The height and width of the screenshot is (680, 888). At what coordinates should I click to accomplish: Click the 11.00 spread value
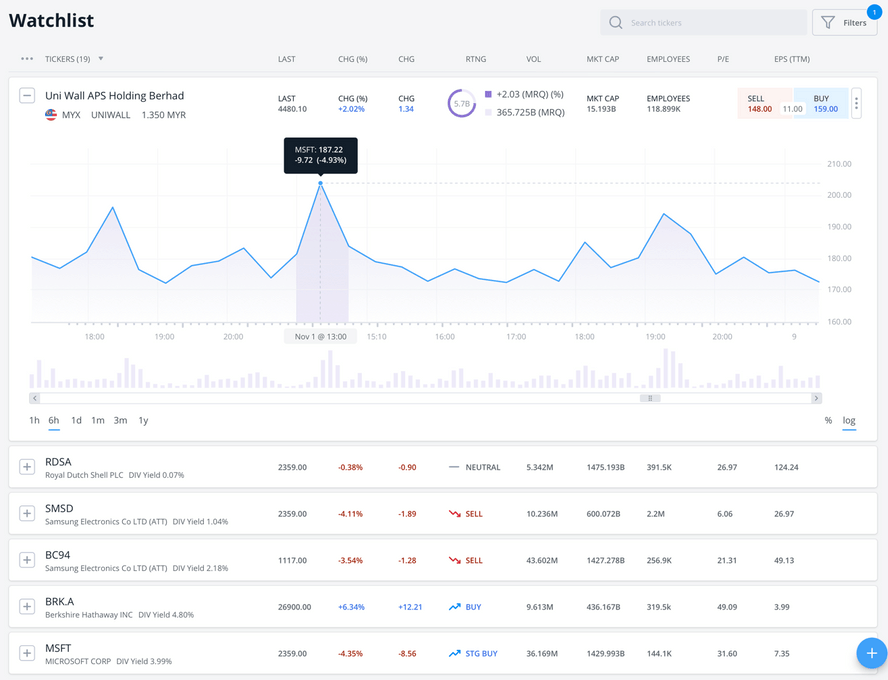[792, 109]
